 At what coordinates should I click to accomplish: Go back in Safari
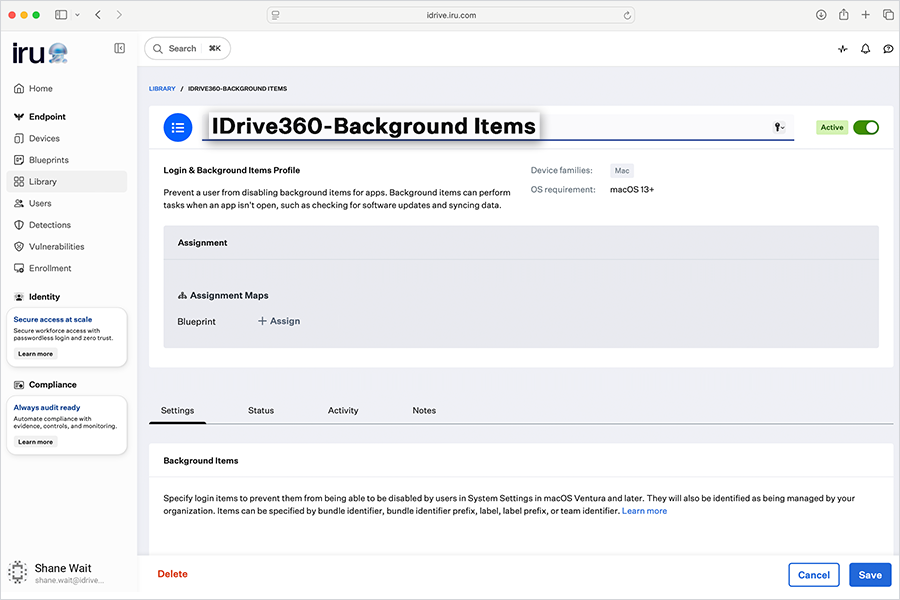98,15
